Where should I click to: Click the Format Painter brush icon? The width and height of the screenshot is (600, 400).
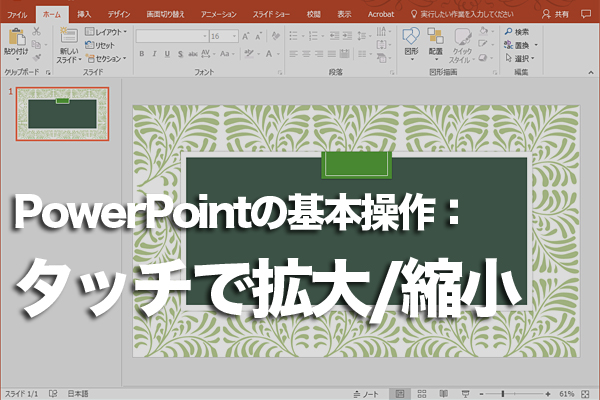point(36,58)
